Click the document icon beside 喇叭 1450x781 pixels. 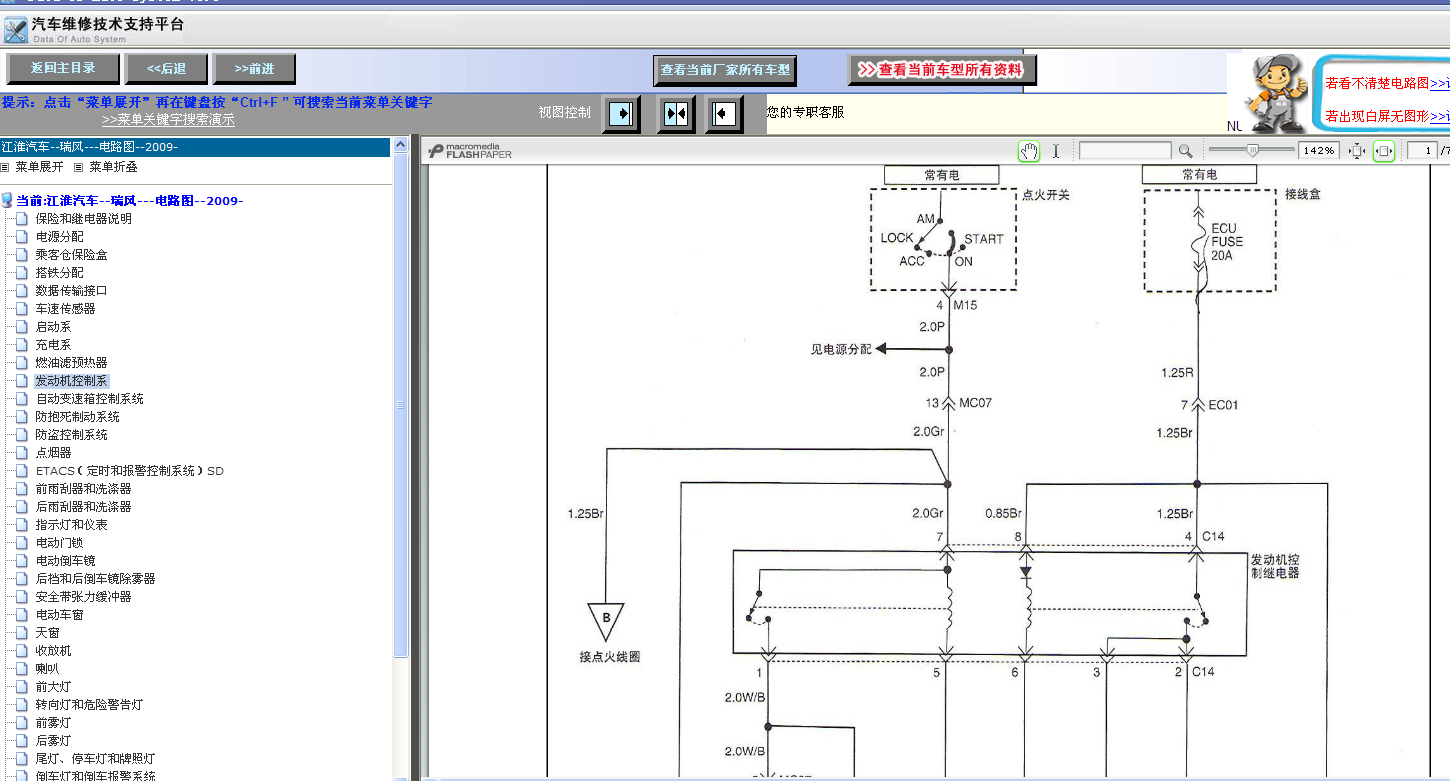22,669
